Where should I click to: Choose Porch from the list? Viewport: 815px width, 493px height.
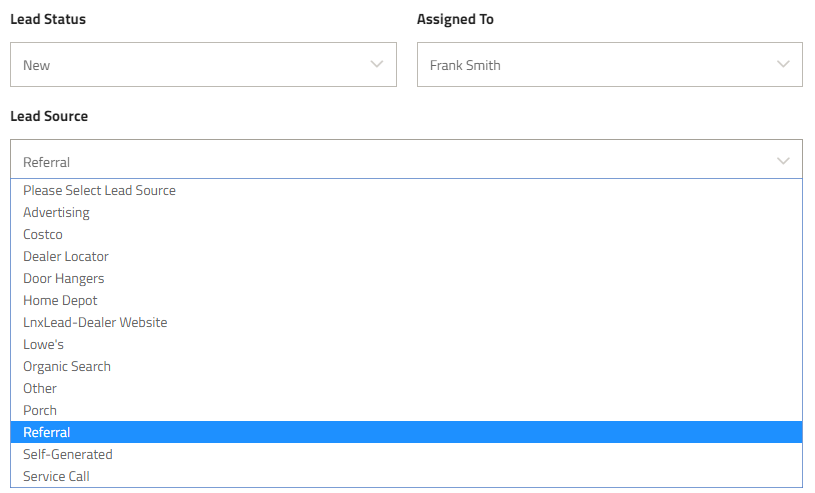(406, 410)
